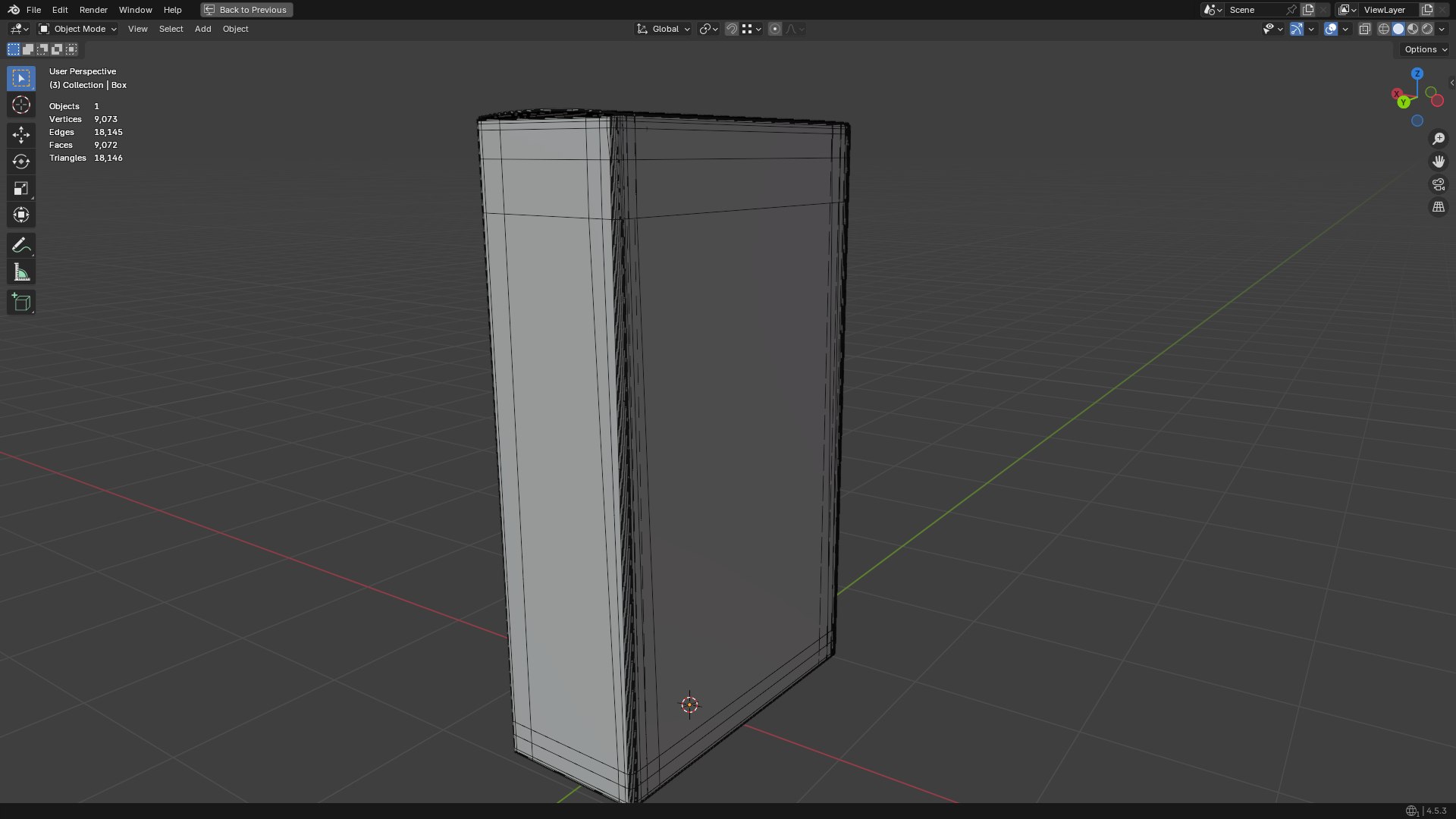Image resolution: width=1456 pixels, height=819 pixels.
Task: Expand shading options arrow
Action: (x=1442, y=29)
